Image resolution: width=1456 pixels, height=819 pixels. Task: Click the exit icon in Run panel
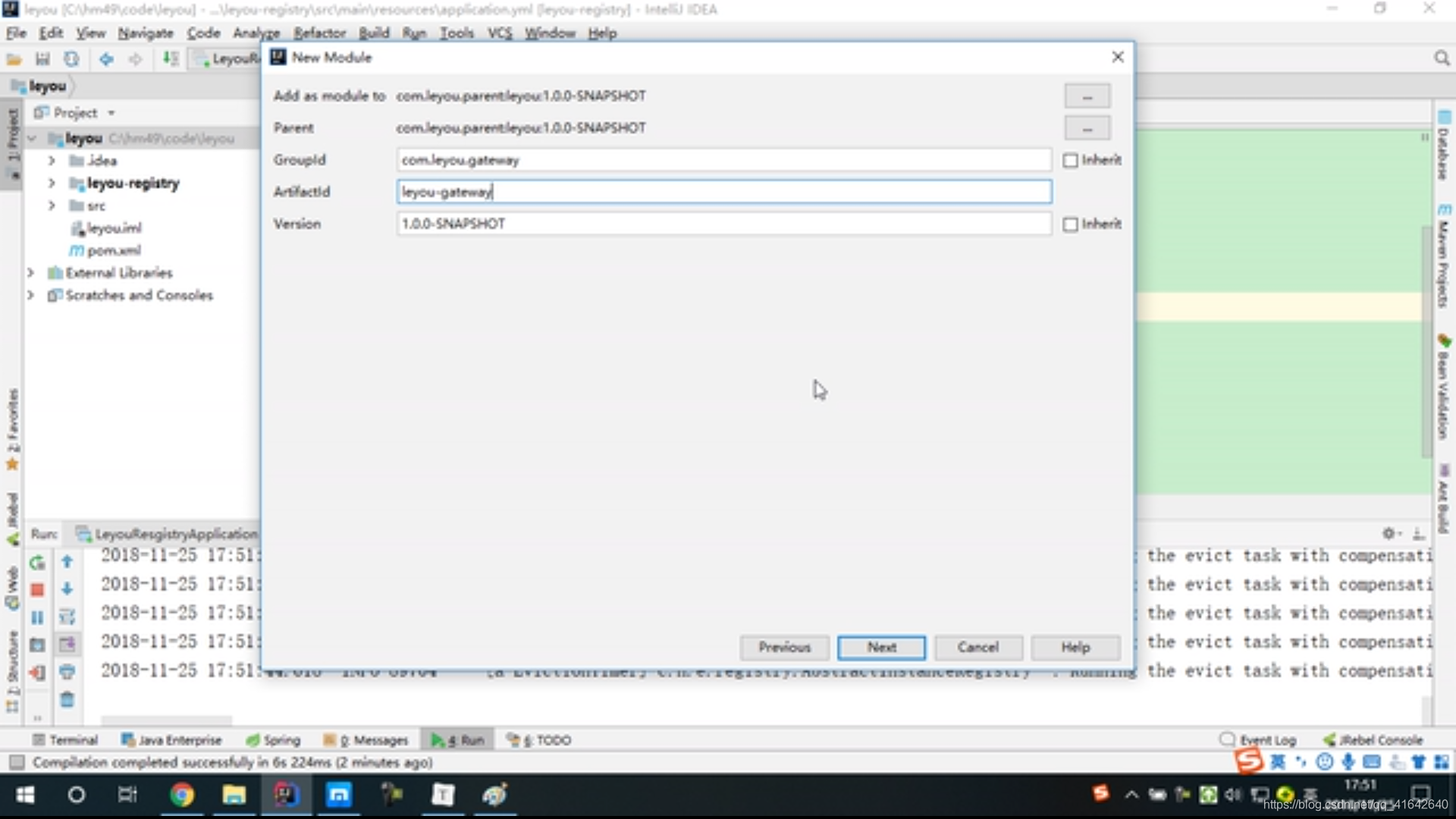(x=37, y=673)
